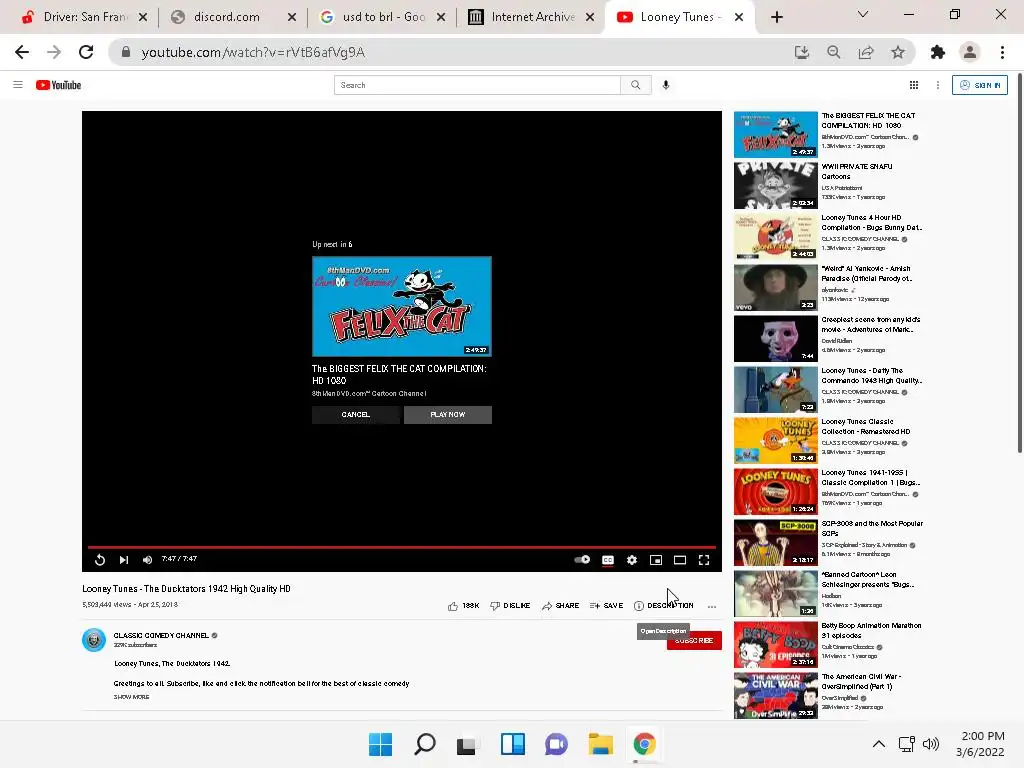The width and height of the screenshot is (1024, 768).
Task: Show hidden system tray icons chevron
Action: coord(879,744)
